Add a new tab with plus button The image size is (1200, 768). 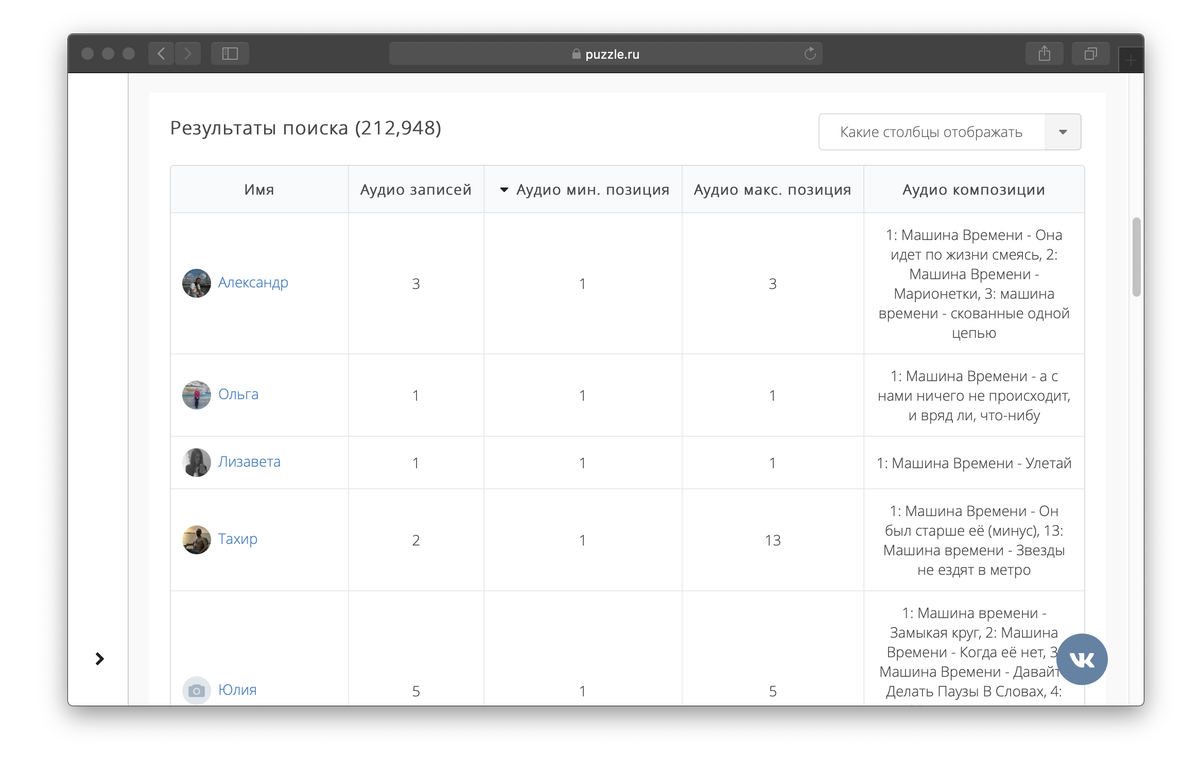[x=1131, y=60]
